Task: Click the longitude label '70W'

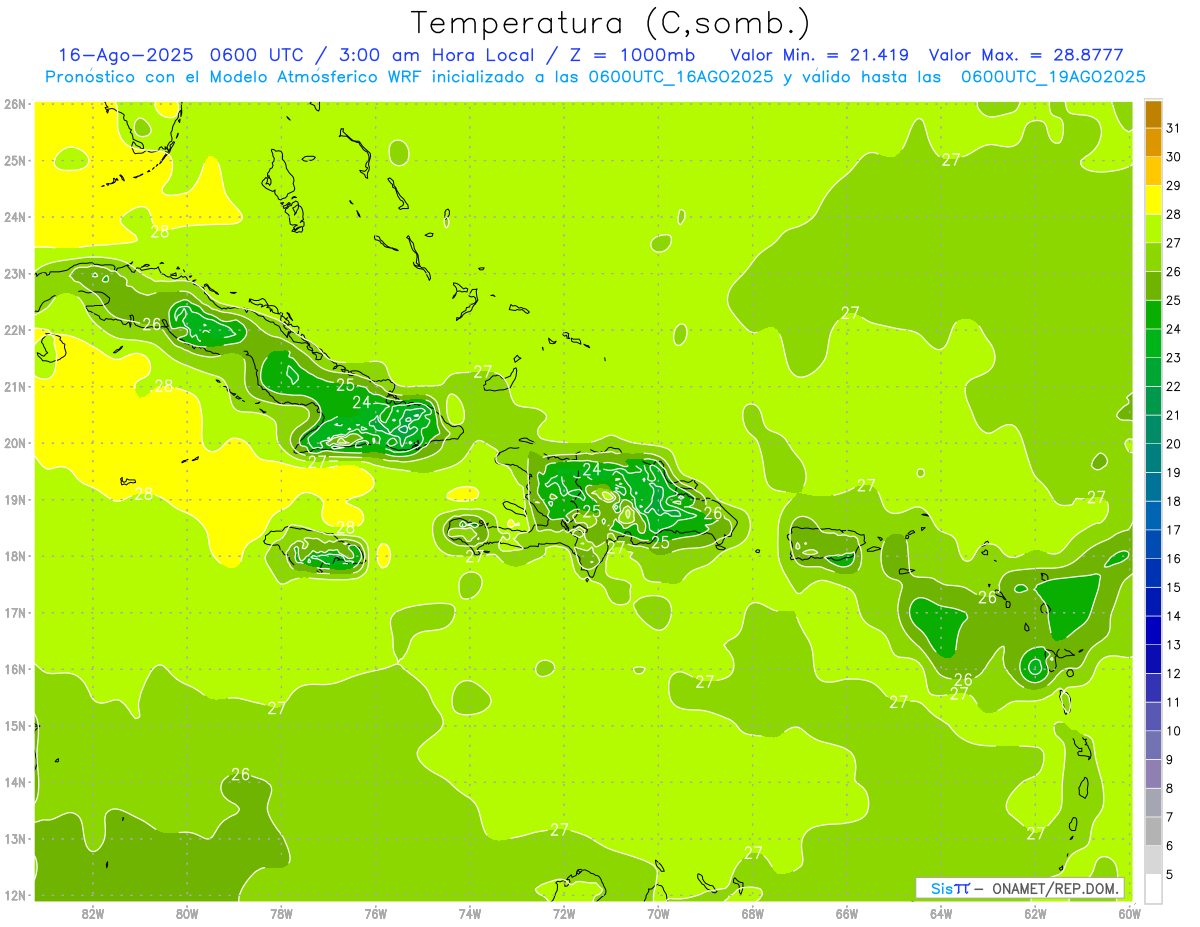Action: tap(658, 913)
